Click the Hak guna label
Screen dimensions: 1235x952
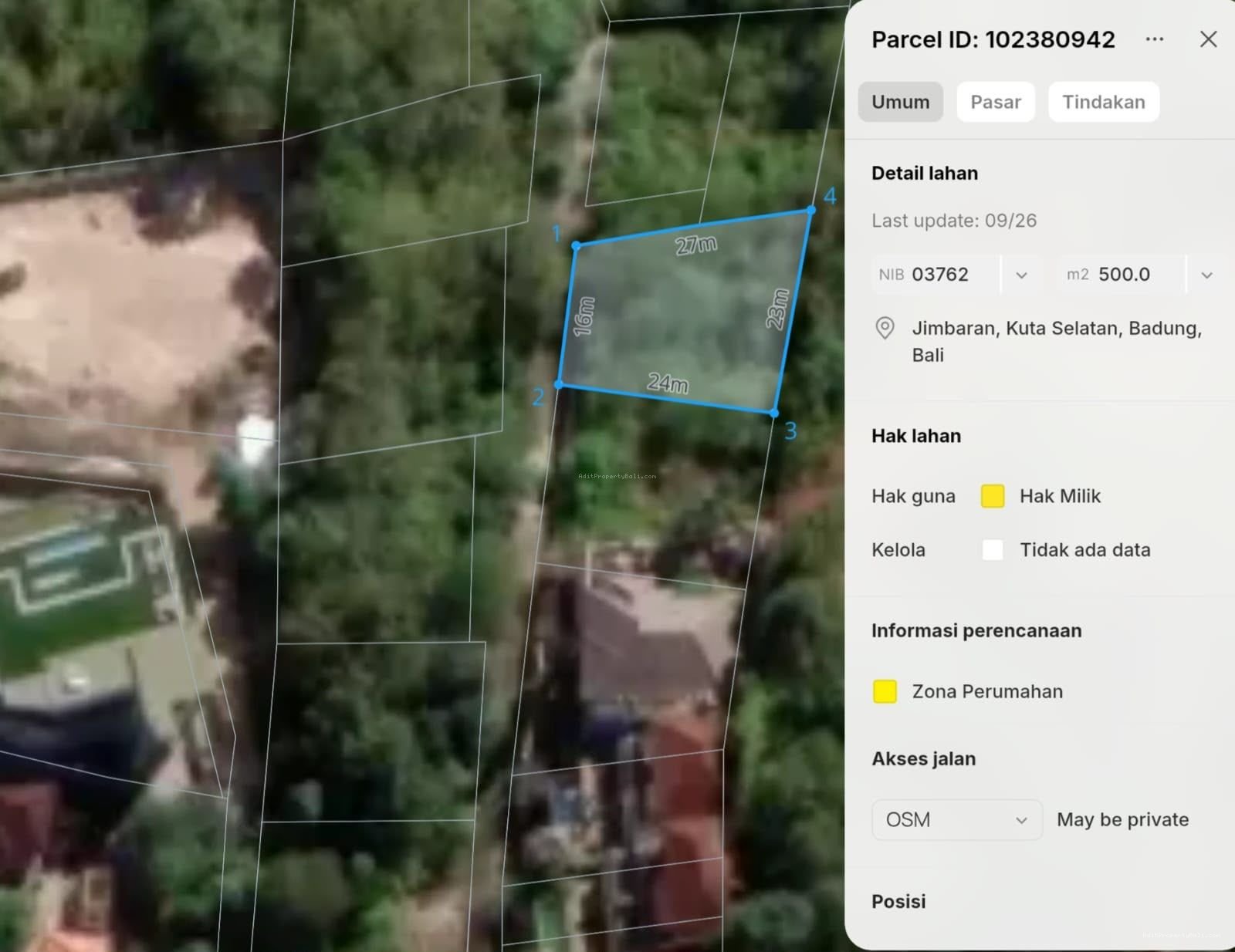click(x=913, y=496)
